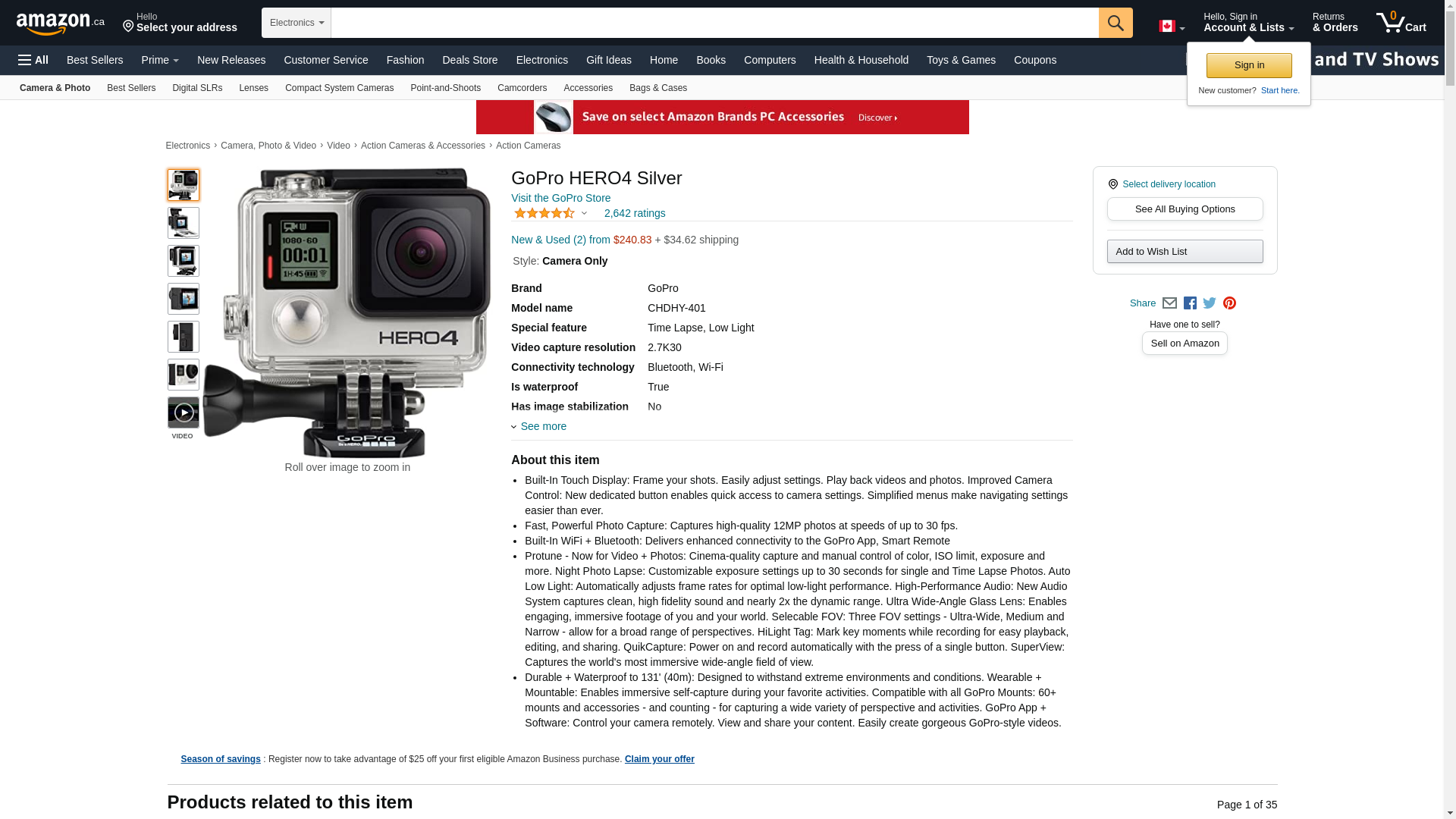
Task: Click Add to Wish List button
Action: point(1185,252)
